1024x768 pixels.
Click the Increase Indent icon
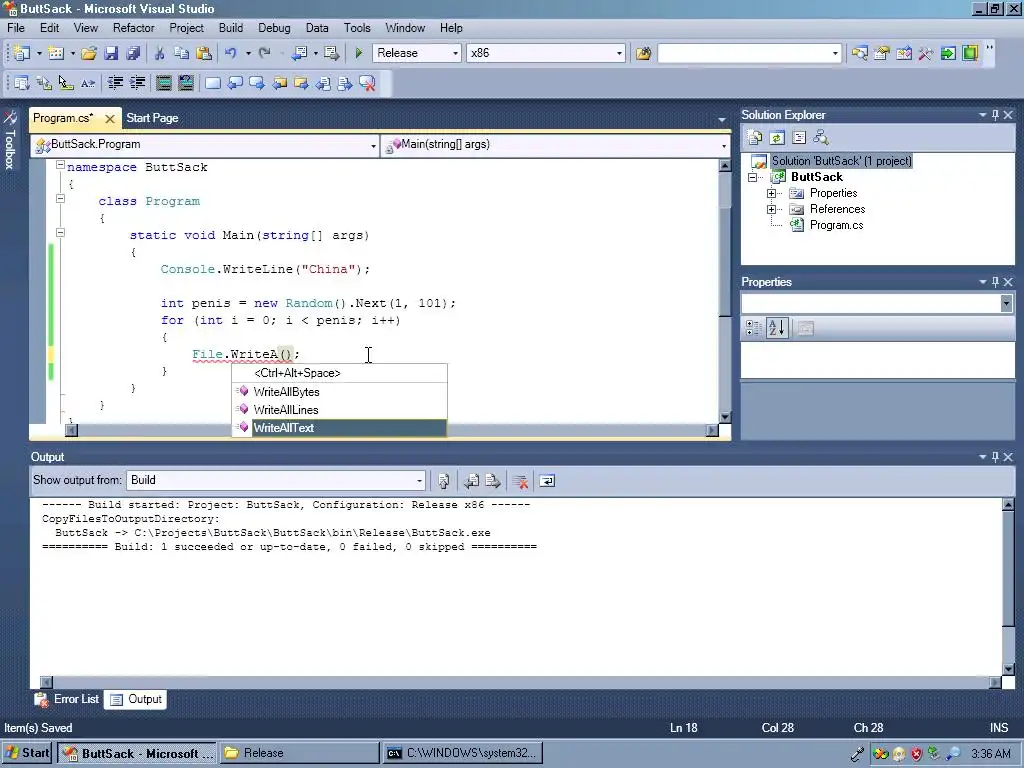138,83
